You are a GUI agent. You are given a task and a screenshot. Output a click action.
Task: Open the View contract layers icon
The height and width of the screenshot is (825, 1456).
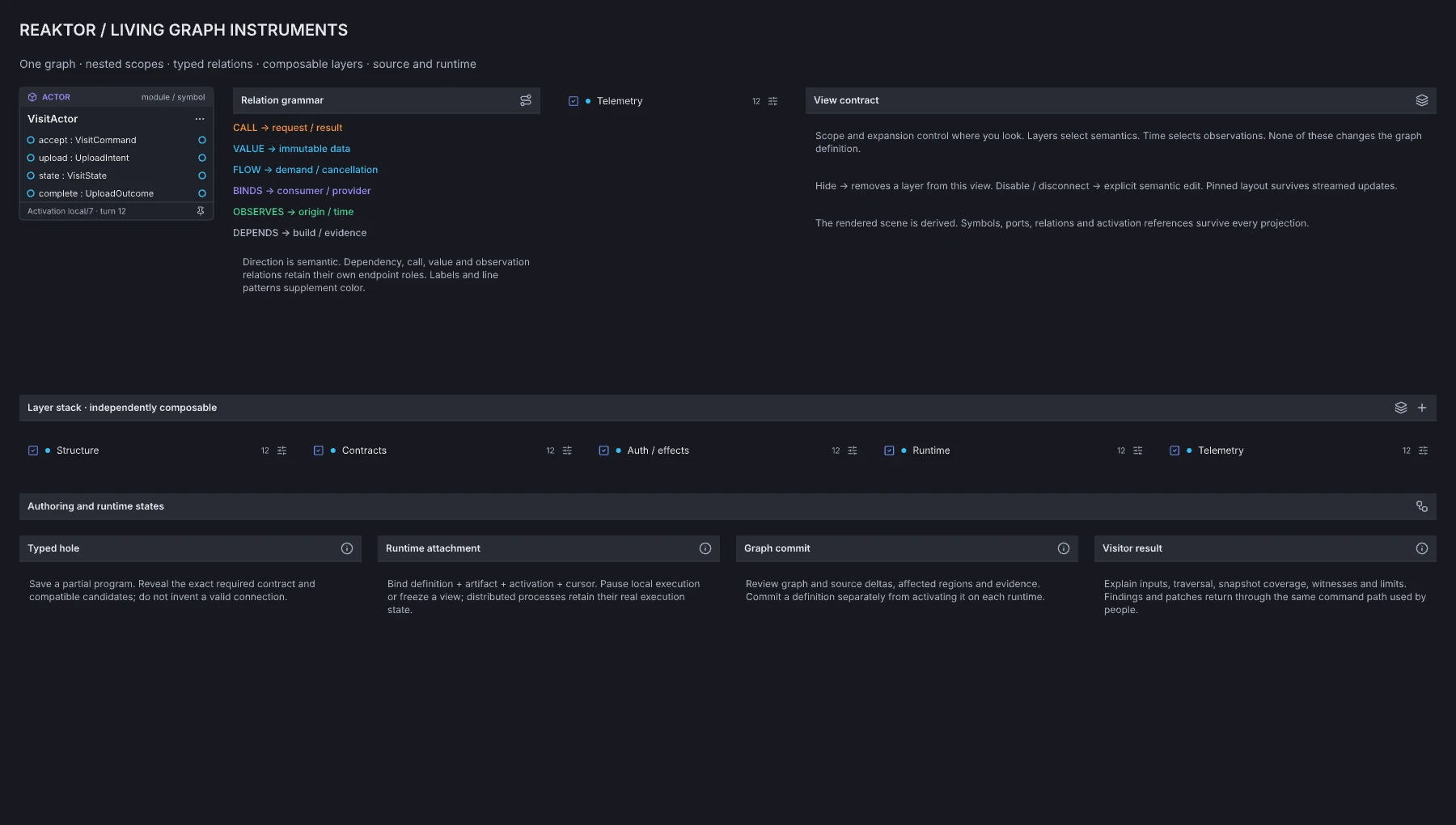[1422, 100]
